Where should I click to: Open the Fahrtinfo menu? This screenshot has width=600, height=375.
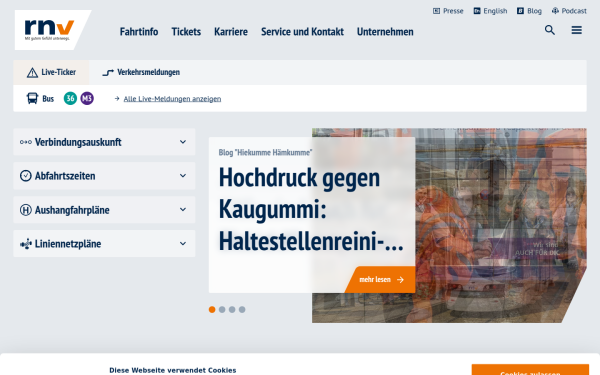tap(139, 31)
